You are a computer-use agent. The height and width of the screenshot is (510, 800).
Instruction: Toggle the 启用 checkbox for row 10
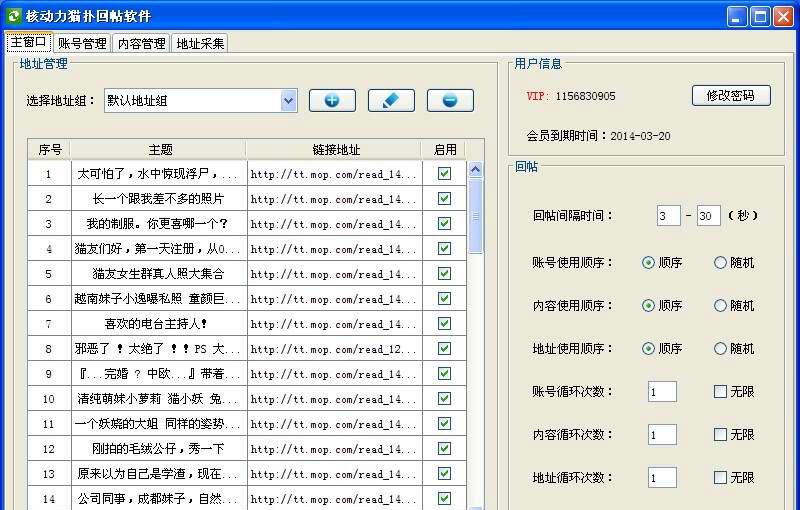(x=444, y=399)
